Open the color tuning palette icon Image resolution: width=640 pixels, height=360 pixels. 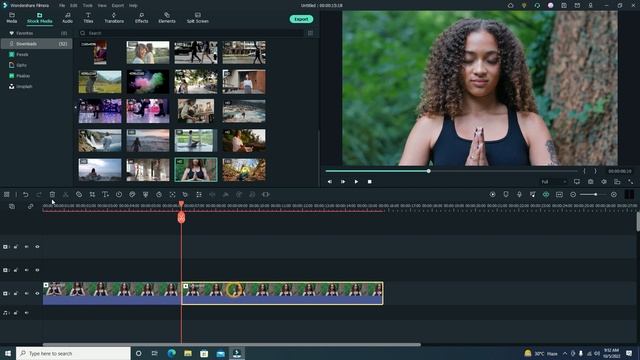point(132,195)
